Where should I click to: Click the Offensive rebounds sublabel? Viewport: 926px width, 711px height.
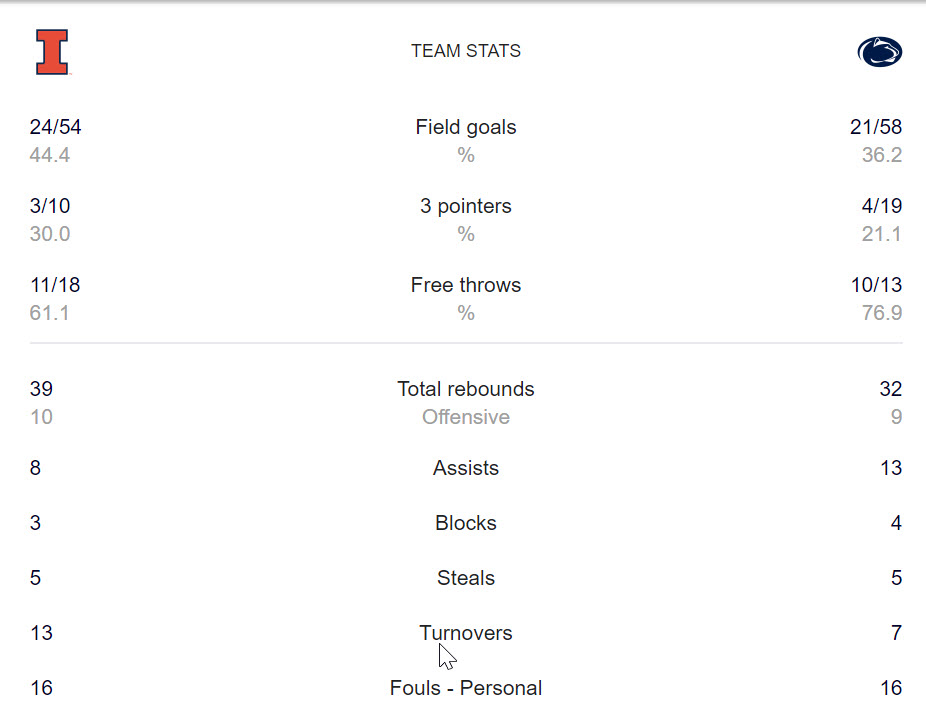tap(466, 417)
